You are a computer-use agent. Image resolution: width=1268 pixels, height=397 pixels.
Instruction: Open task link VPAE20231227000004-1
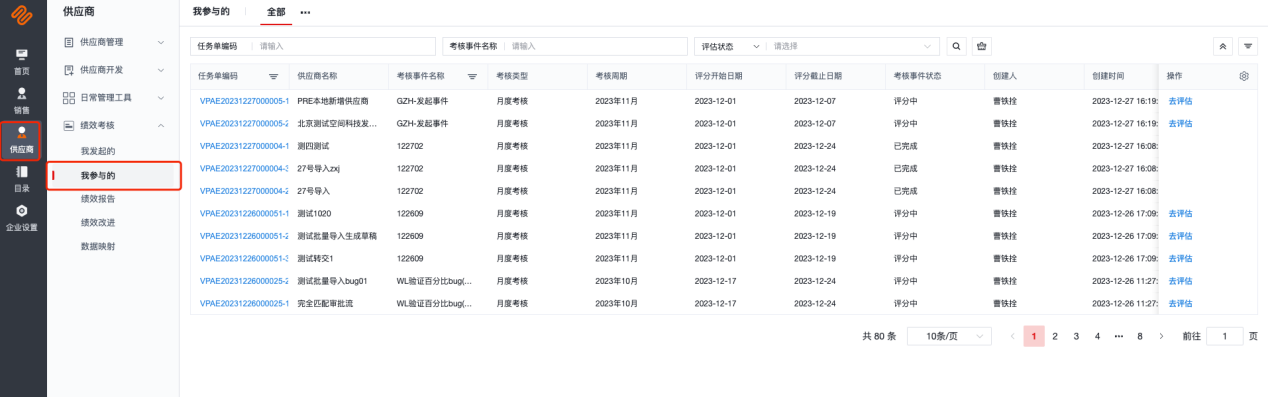point(244,146)
